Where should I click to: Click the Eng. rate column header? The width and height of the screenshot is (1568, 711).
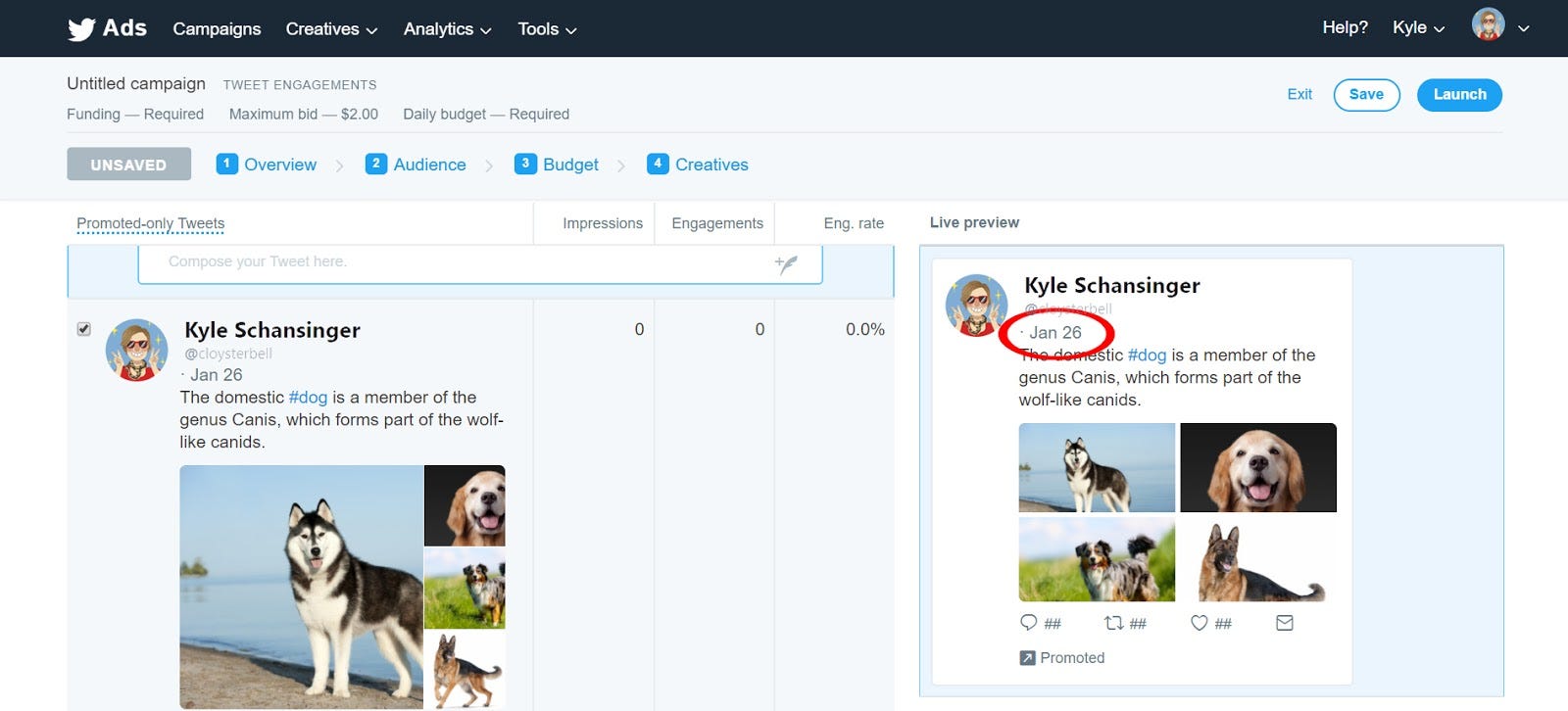854,223
